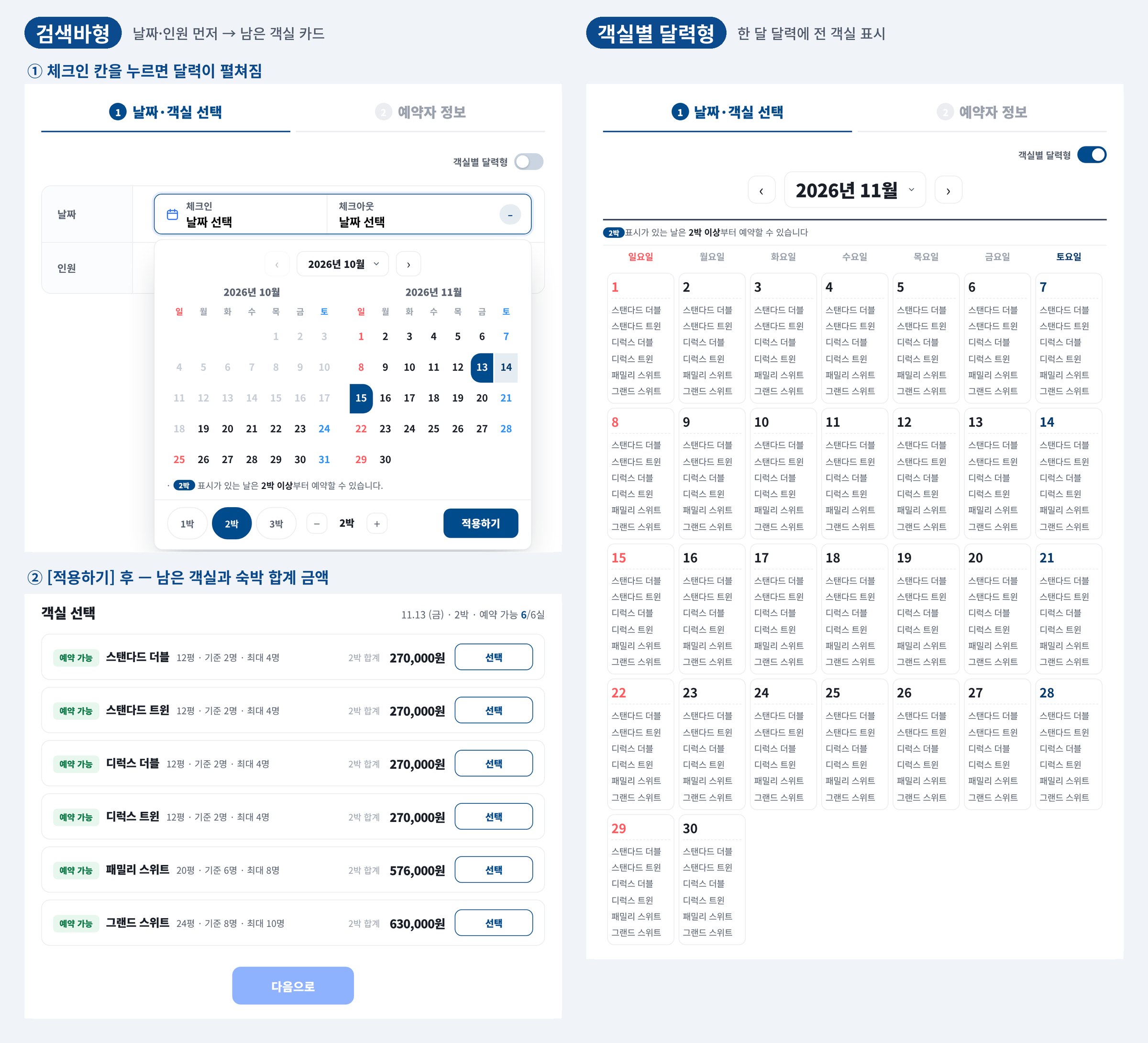Click the round minus clear button beside check-out
Image resolution: width=1148 pixels, height=1043 pixels.
[509, 215]
